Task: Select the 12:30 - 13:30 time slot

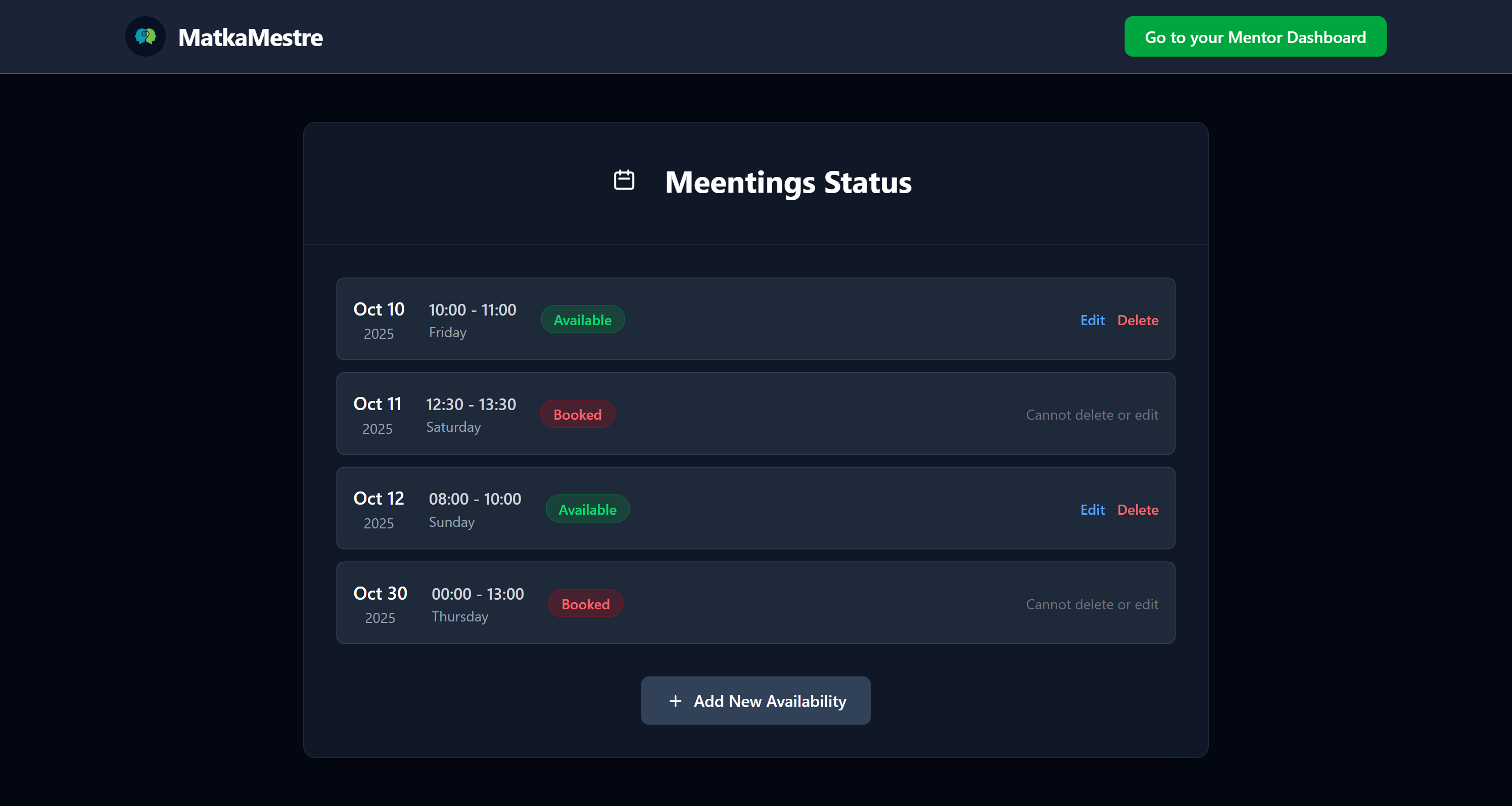Action: click(x=471, y=405)
